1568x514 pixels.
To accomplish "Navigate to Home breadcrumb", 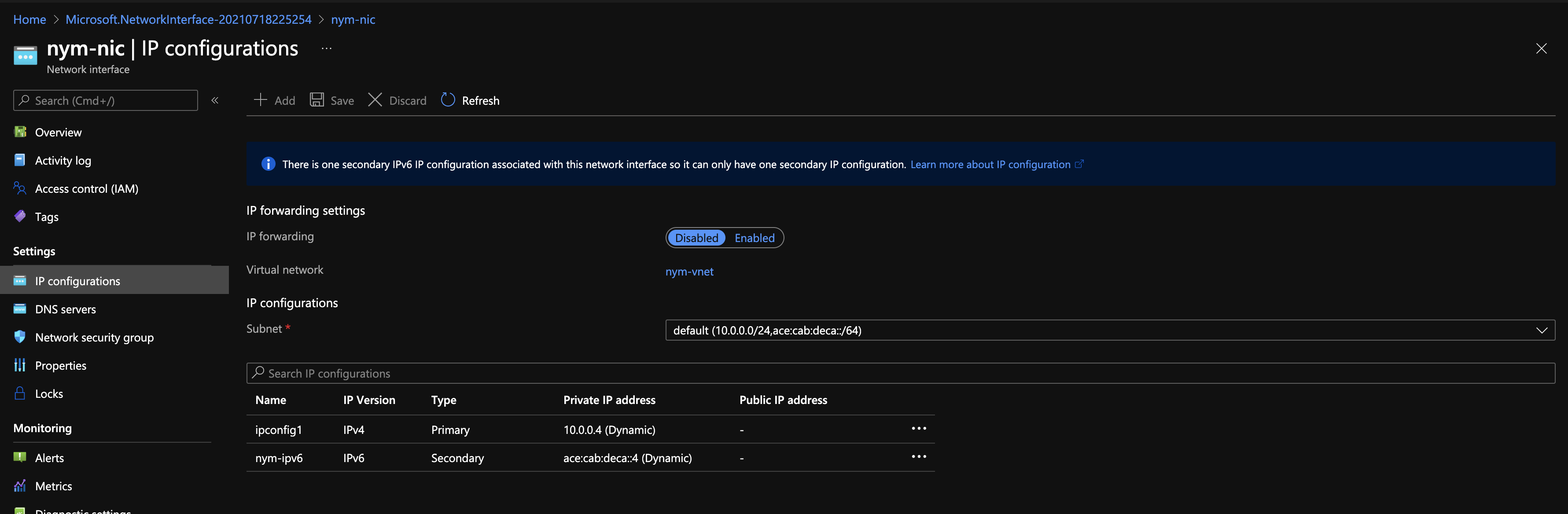I will coord(29,19).
